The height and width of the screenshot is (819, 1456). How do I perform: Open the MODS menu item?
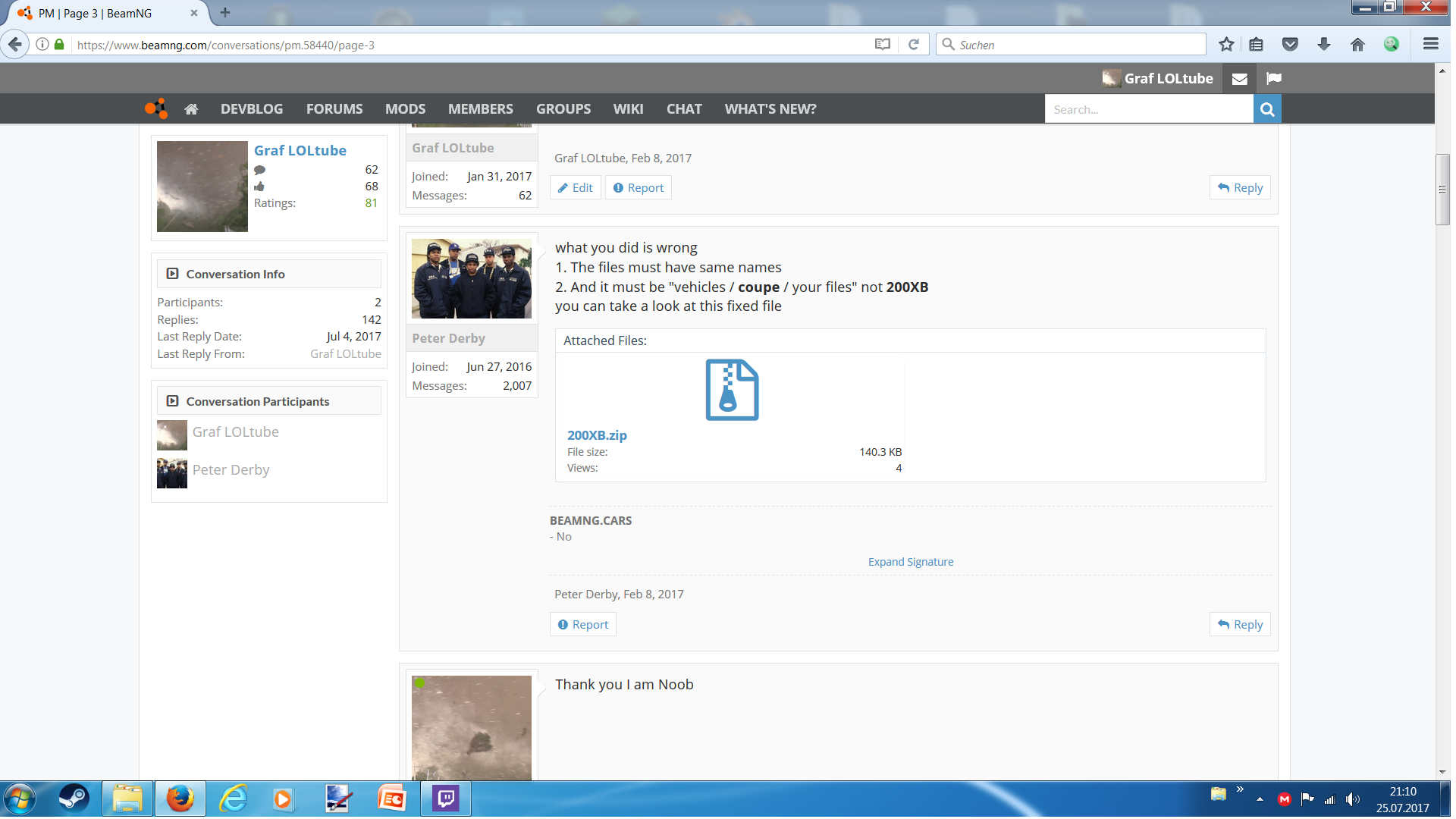click(405, 109)
